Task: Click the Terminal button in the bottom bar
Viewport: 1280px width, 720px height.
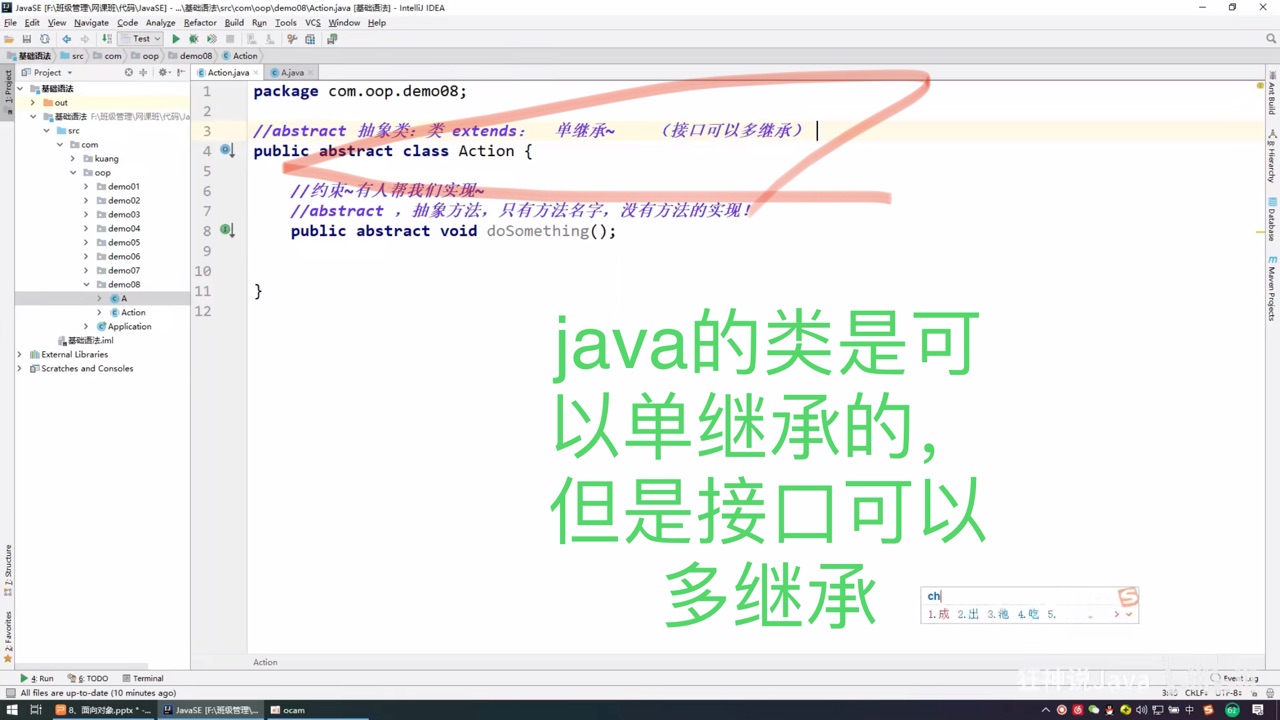Action: click(147, 678)
